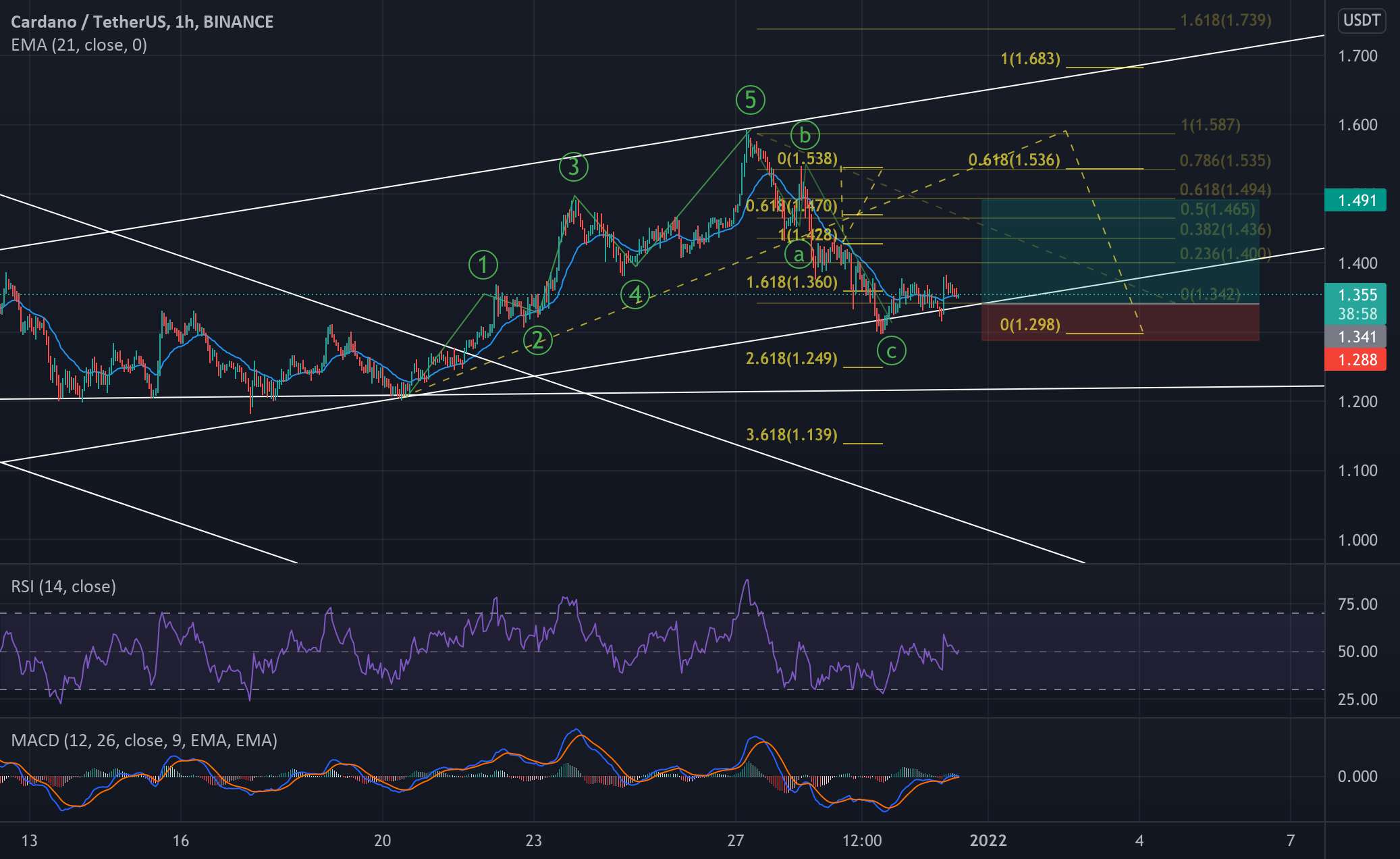The width and height of the screenshot is (1400, 859).
Task: Click the 75.00 RSI scale label
Action: [x=1357, y=604]
